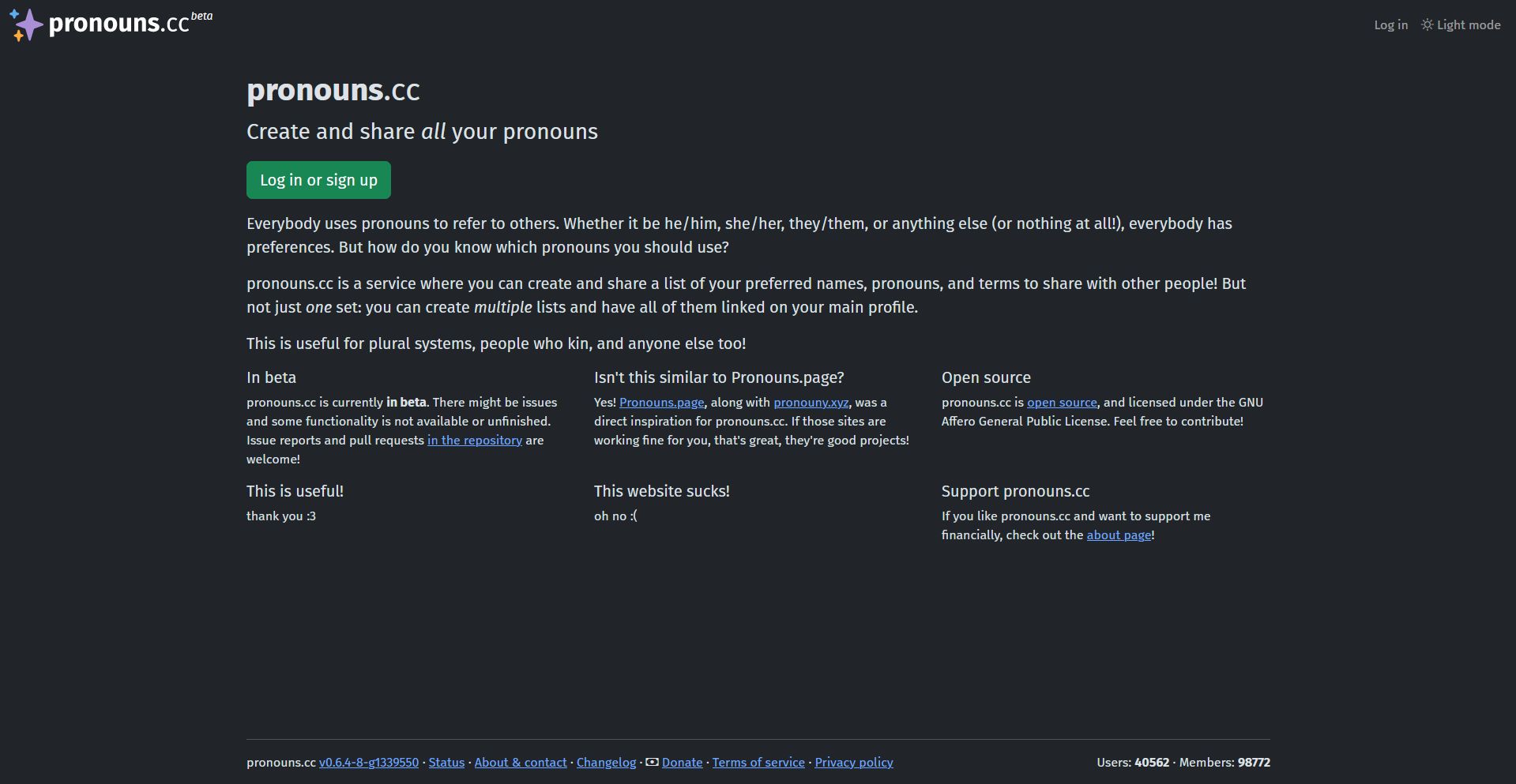Follow the "open source" link
Viewport: 1516px width, 784px height.
click(x=1062, y=402)
